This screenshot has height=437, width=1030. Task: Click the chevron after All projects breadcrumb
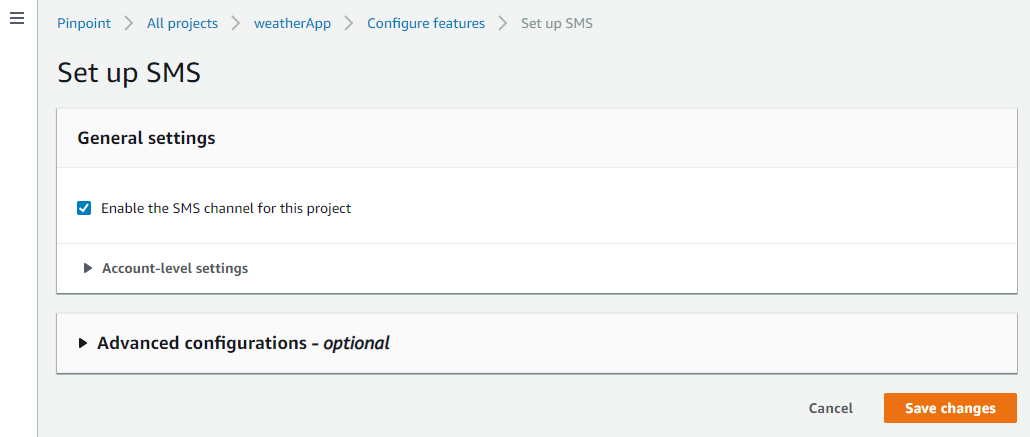235,23
